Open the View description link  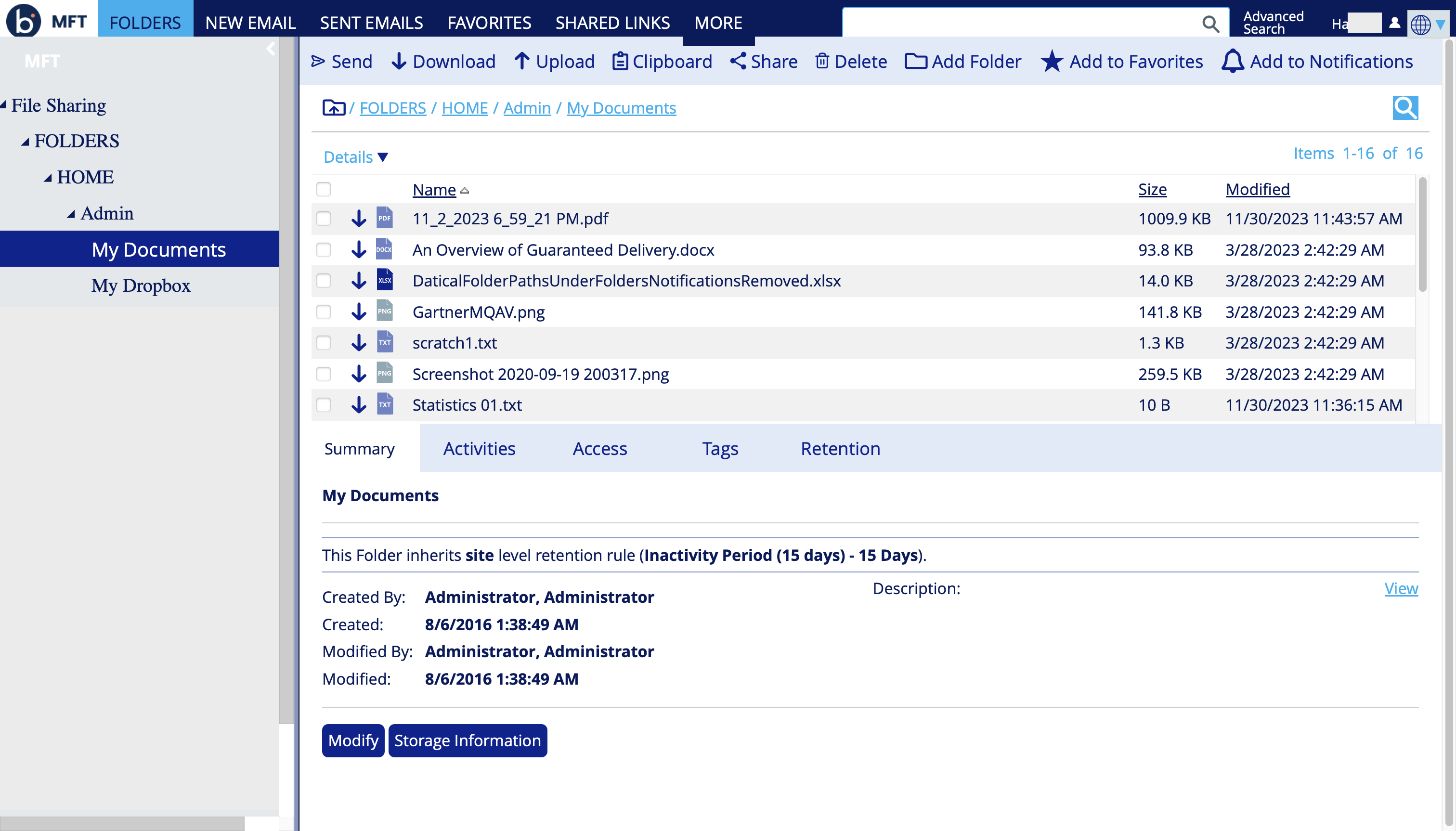coord(1401,588)
